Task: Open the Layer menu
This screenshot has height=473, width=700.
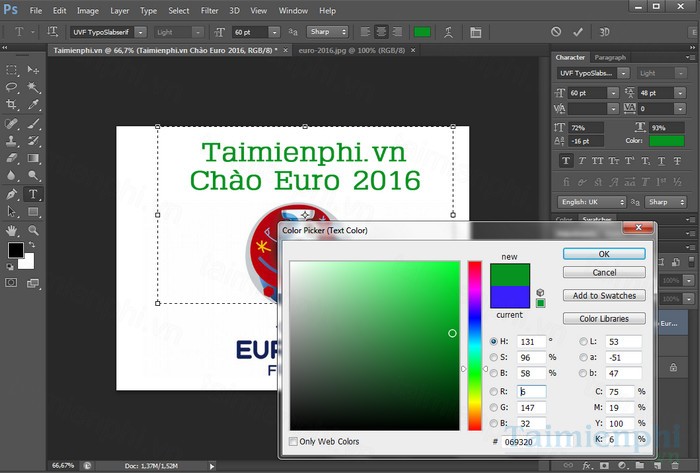Action: pyautogui.click(x=120, y=11)
